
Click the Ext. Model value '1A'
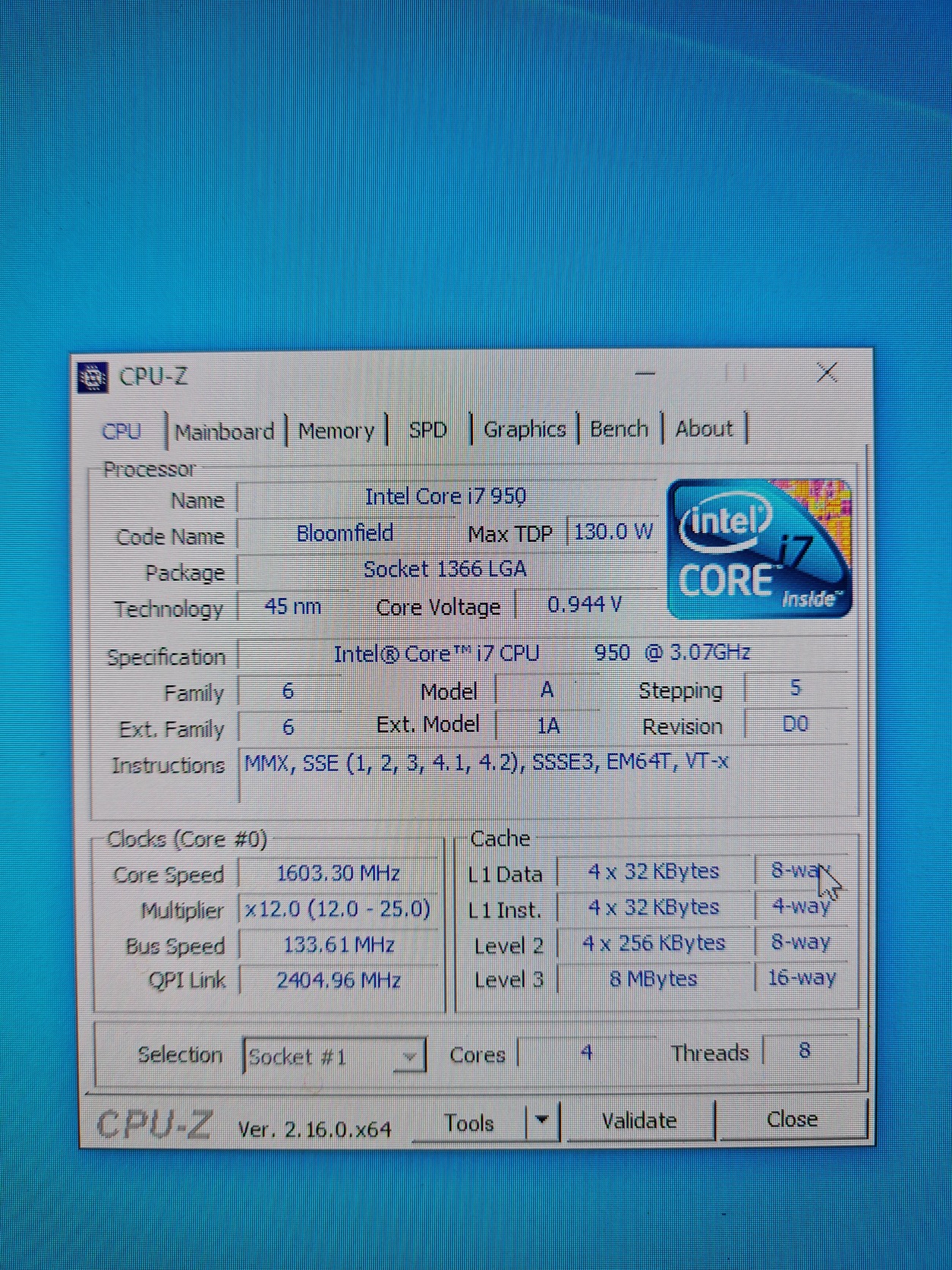click(x=548, y=726)
